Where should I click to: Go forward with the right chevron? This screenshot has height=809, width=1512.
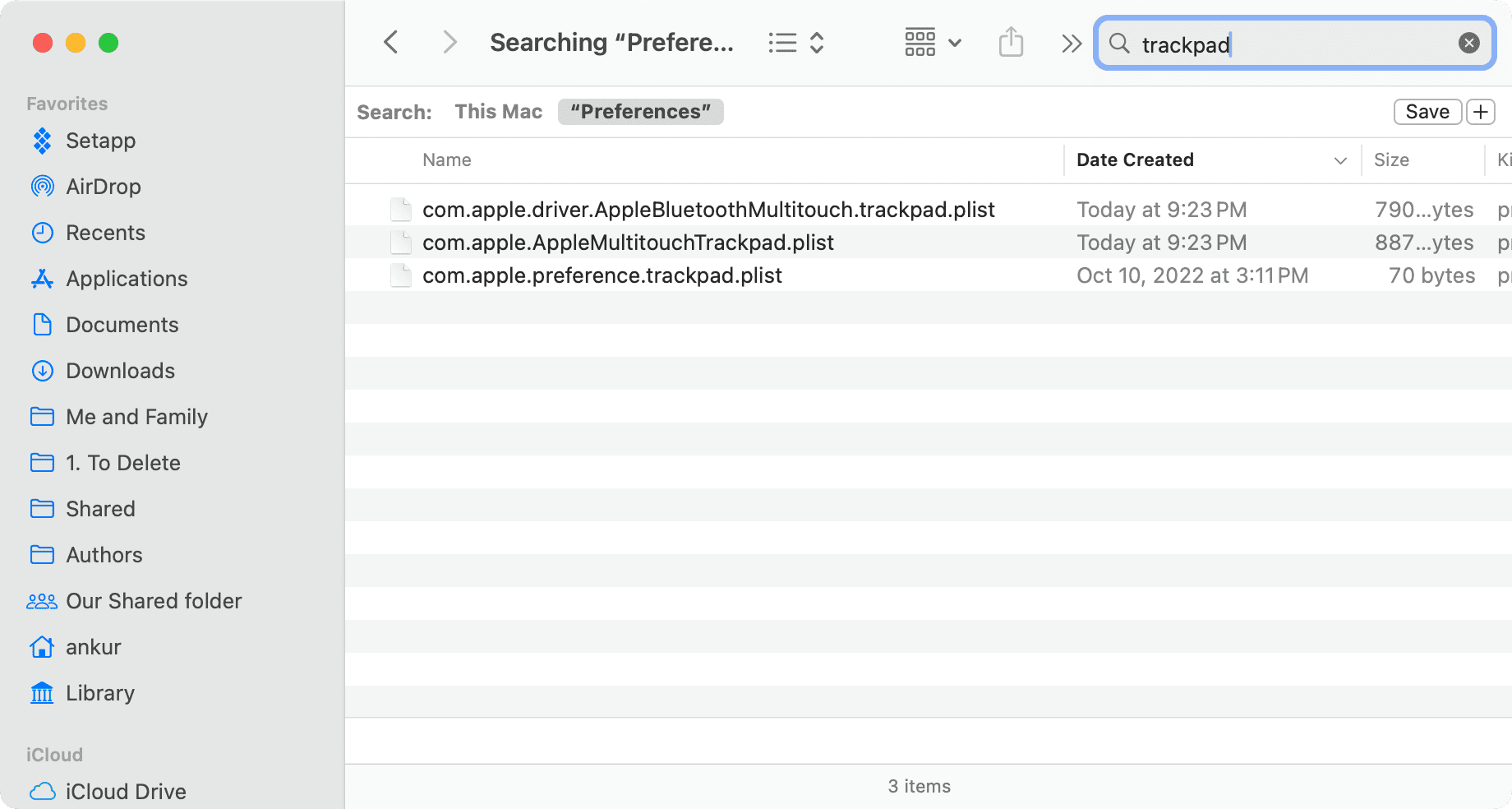[449, 42]
